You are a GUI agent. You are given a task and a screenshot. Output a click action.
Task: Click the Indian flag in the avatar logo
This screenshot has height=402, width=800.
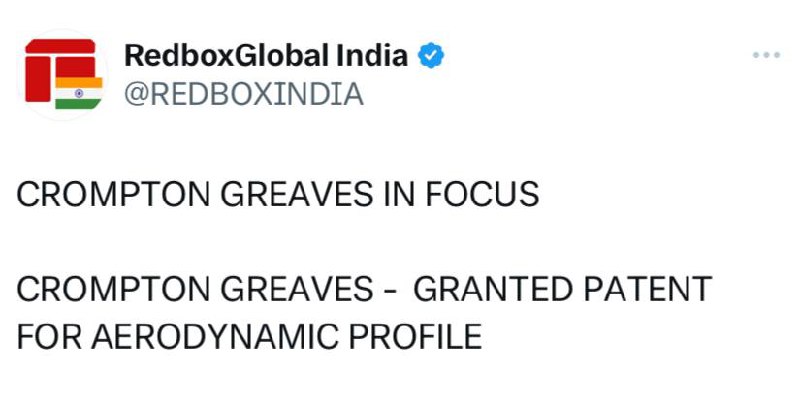79,93
